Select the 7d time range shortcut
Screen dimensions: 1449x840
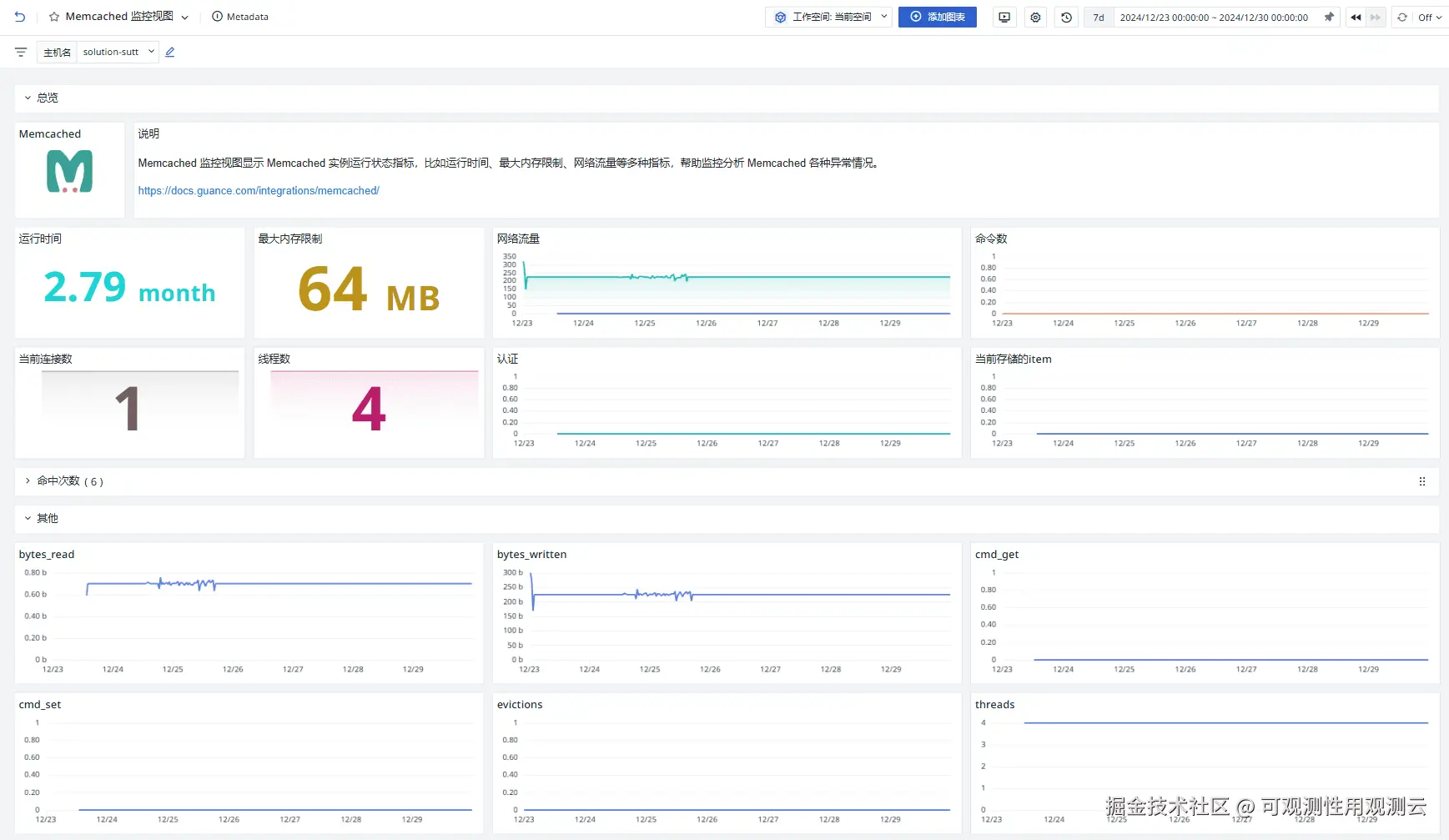pos(1099,18)
